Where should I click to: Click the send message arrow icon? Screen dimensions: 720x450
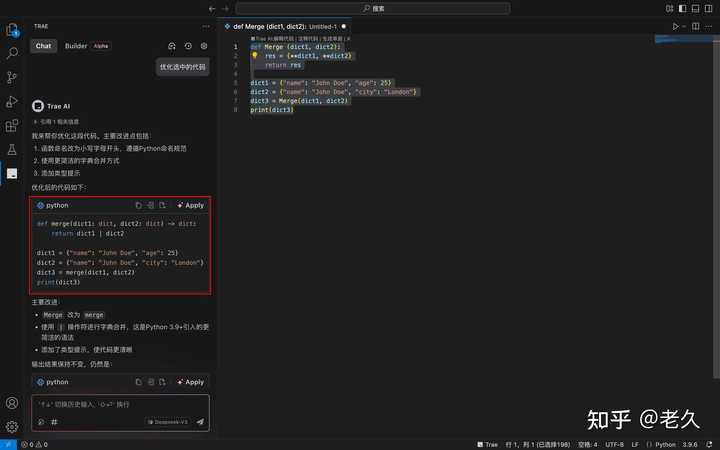200,422
